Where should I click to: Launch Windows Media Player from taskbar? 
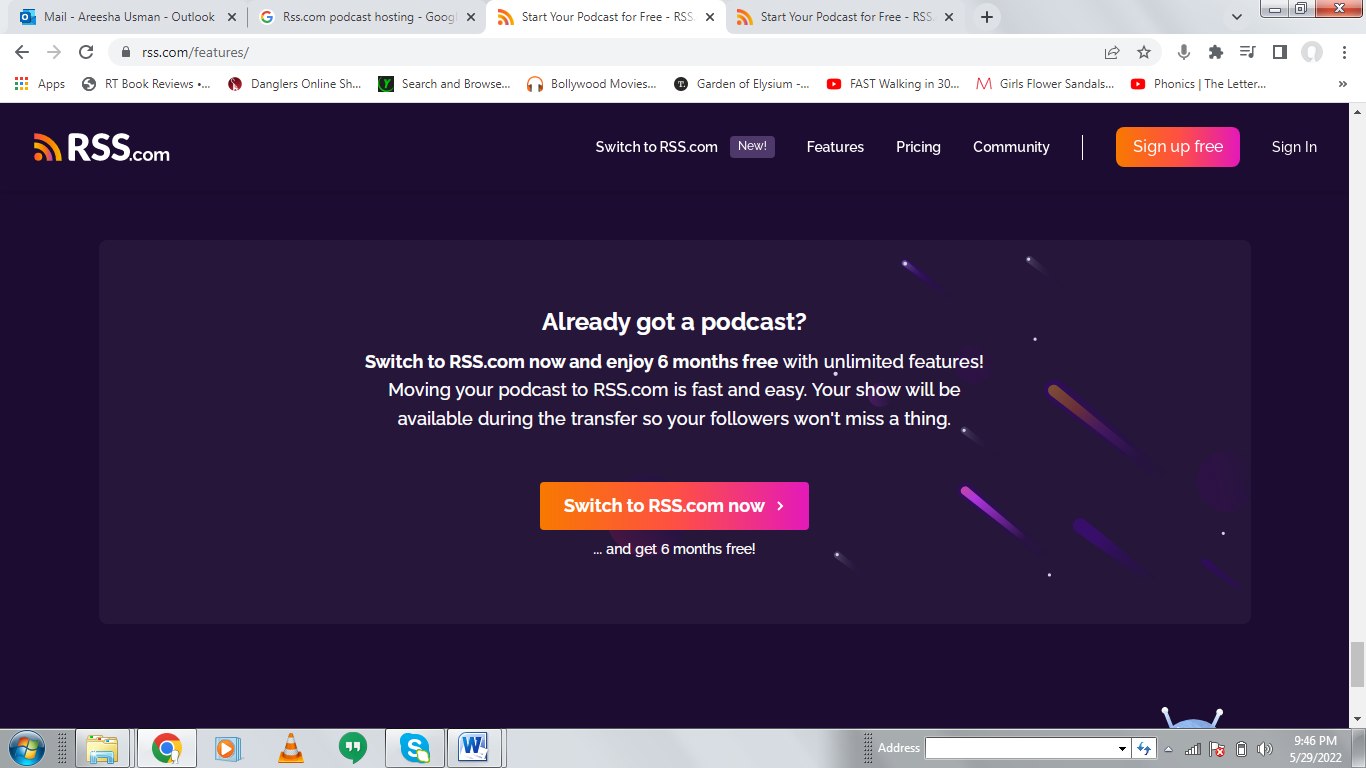click(228, 748)
